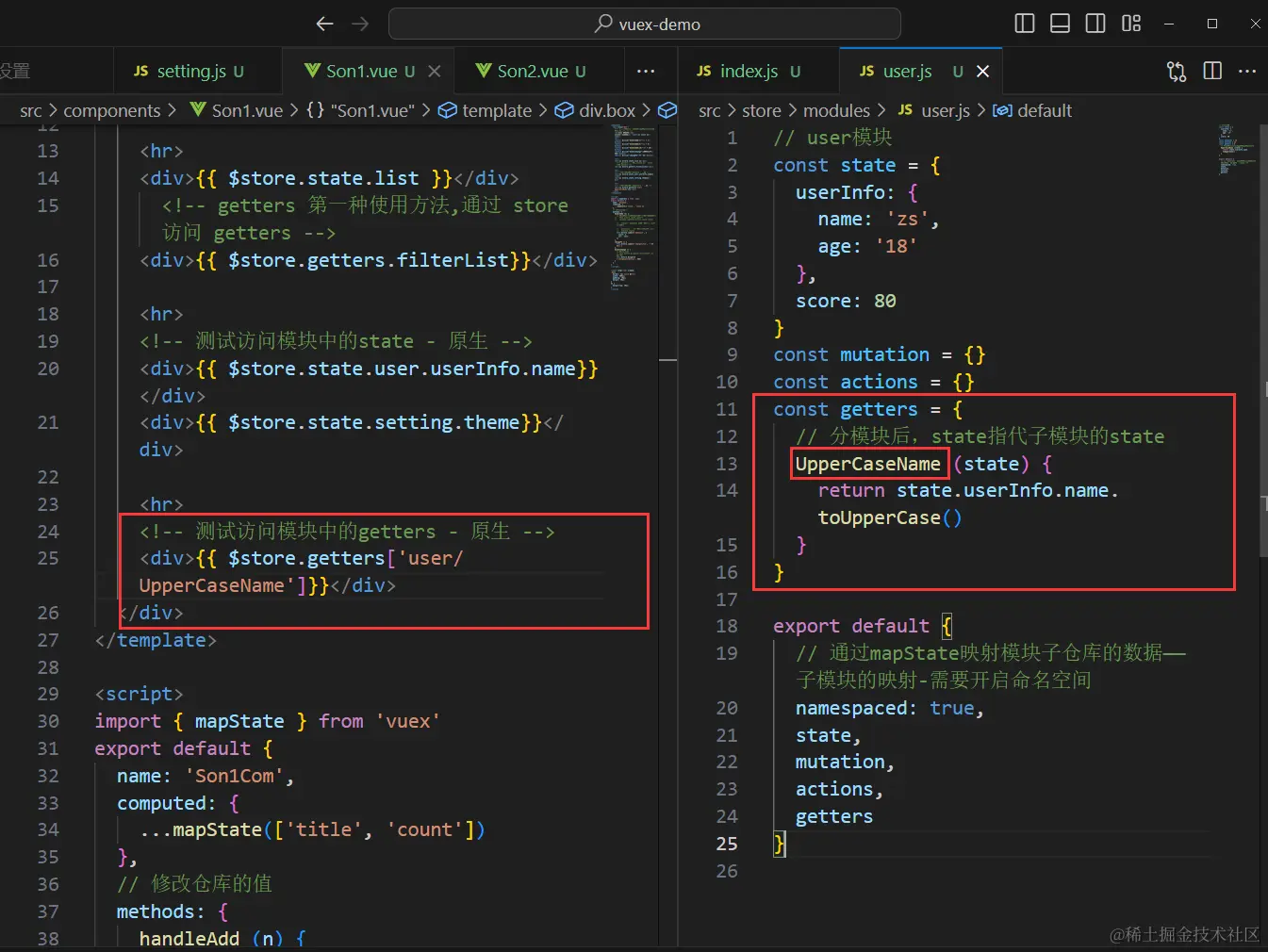Click the Vue icon on Son2.vue tab

coord(484,71)
